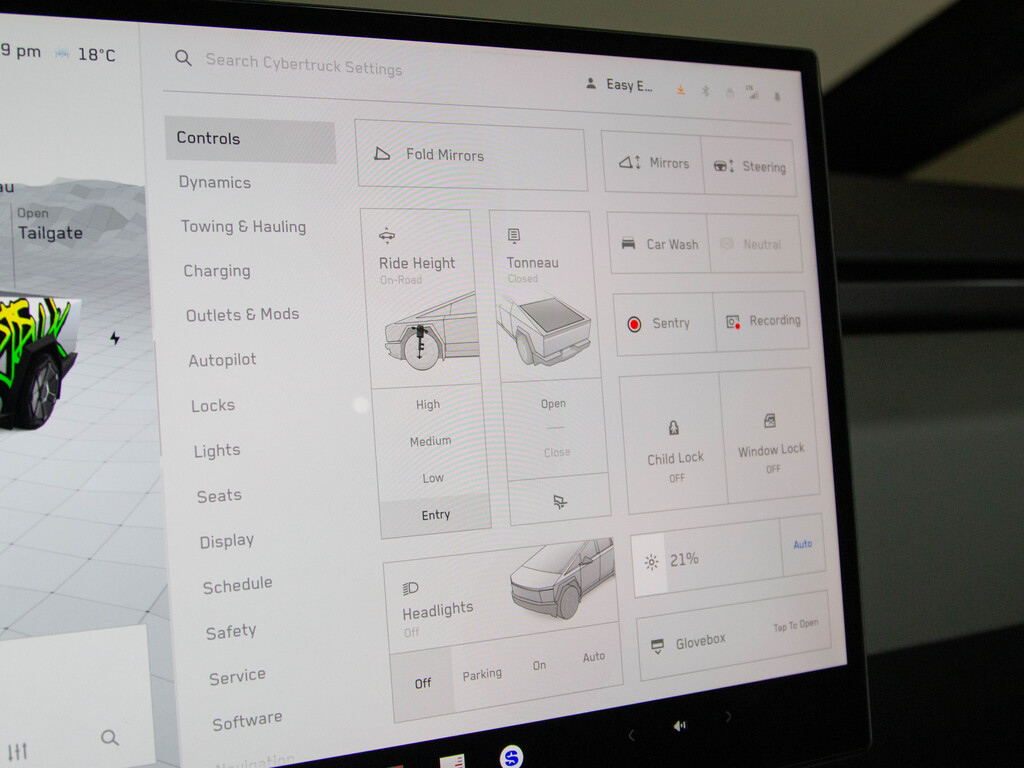Tap the volume increase right chevron
This screenshot has height=768, width=1024.
click(728, 716)
